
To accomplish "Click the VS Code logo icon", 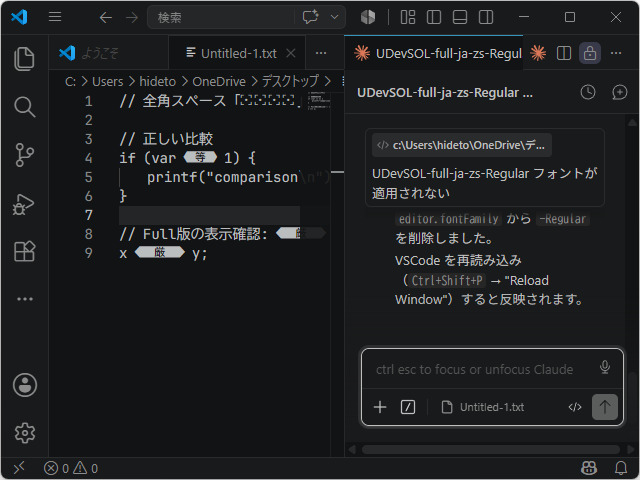I will pos(19,17).
